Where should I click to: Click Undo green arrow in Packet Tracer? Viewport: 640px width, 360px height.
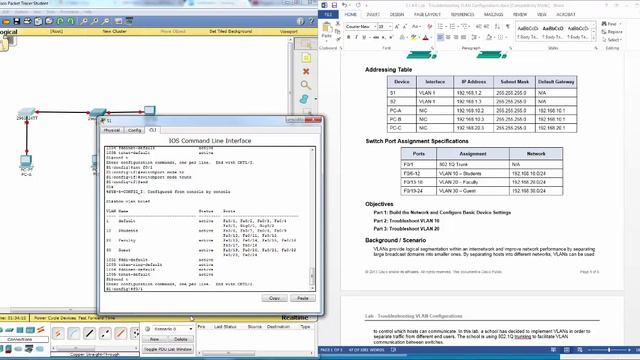(60, 21)
